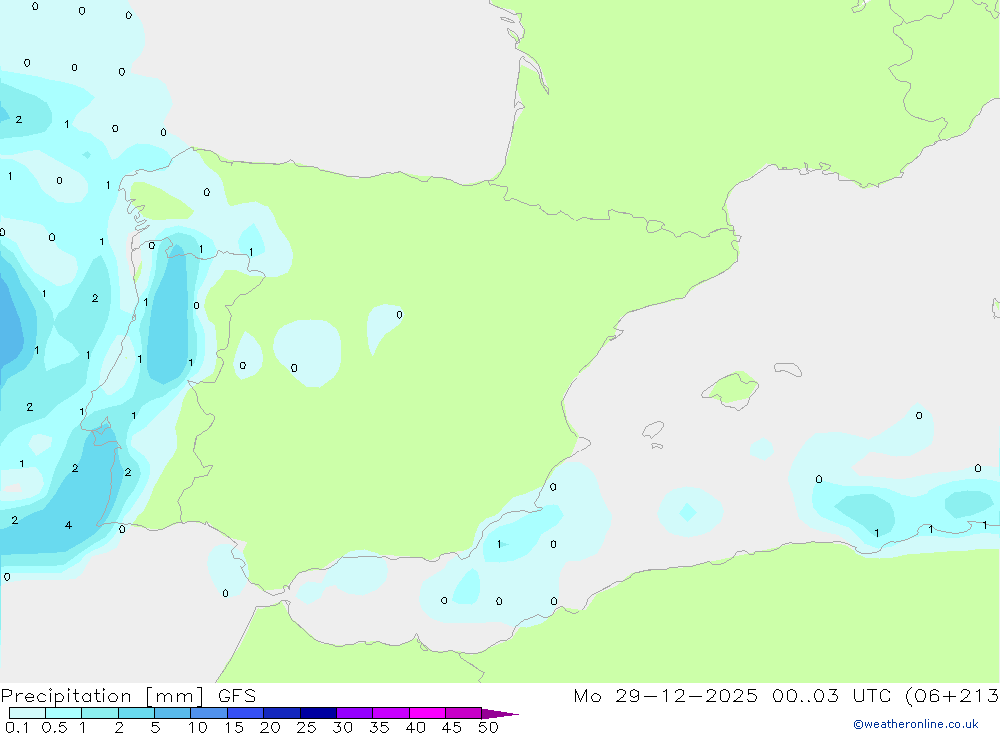Click the 'Precipitation [mm]' title text

point(102,696)
